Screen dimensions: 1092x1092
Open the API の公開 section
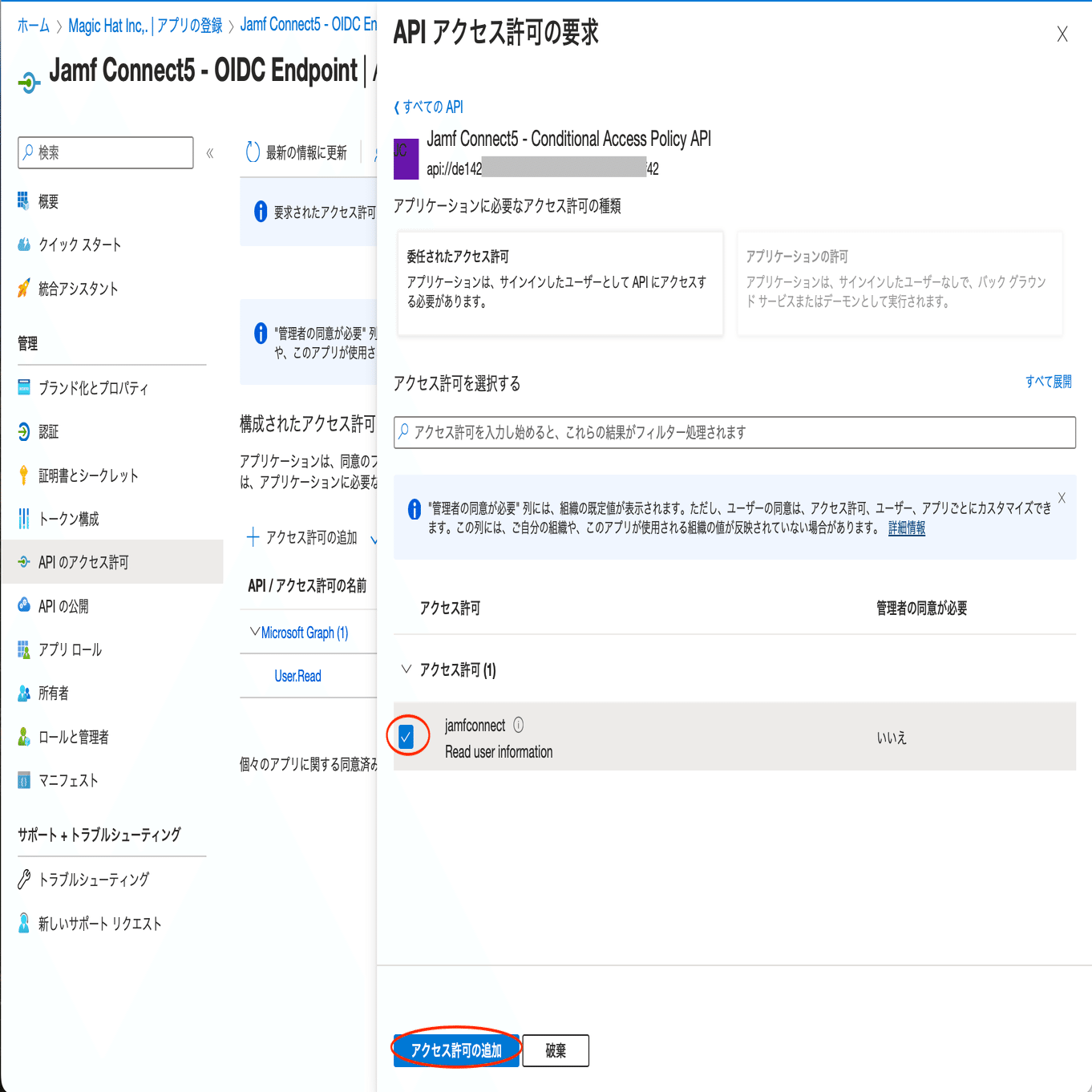coord(60,605)
